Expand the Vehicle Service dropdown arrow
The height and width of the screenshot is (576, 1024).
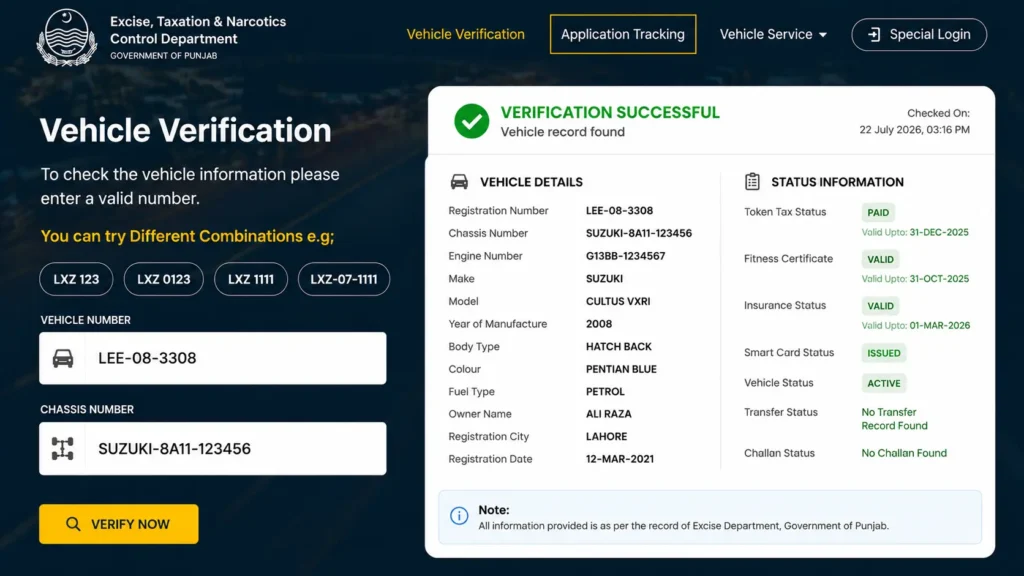[x=823, y=35]
